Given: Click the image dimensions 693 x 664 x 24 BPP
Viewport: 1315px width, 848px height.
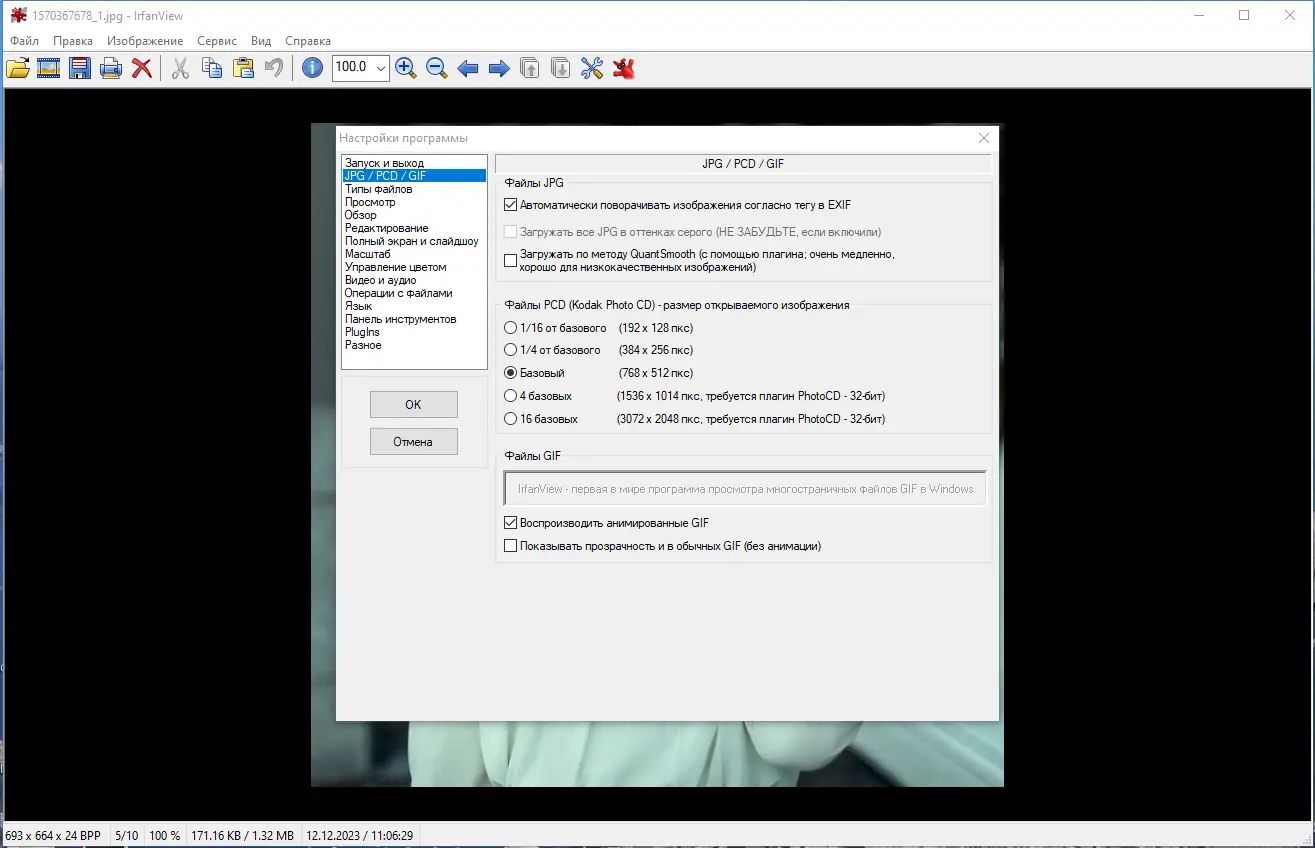Looking at the screenshot, I should tap(53, 835).
